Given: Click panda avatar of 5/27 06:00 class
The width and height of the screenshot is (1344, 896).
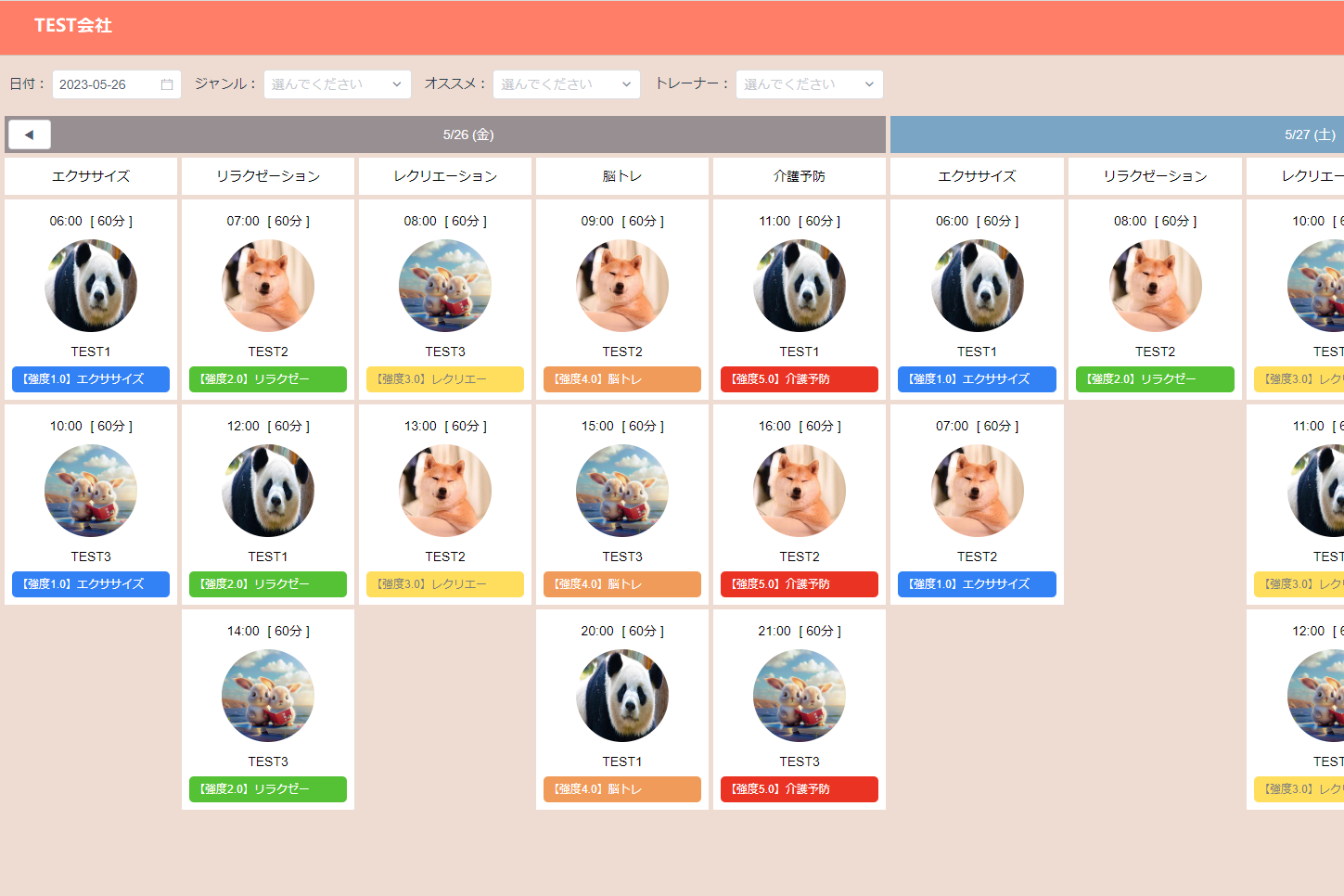Looking at the screenshot, I should click(978, 286).
